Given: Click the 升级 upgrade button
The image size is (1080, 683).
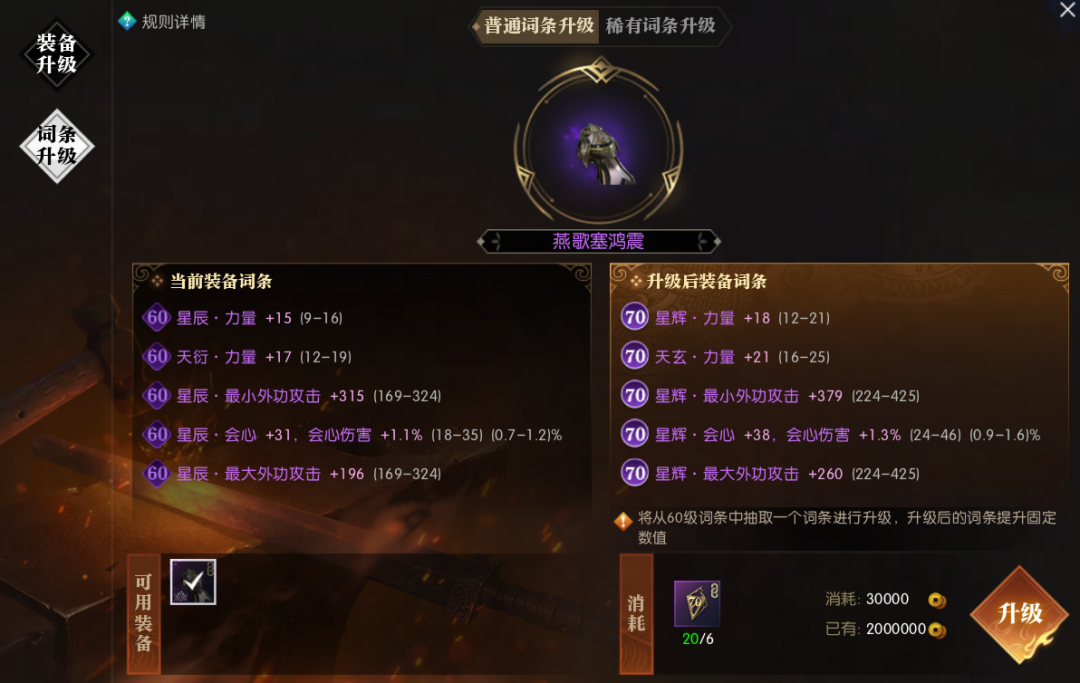Looking at the screenshot, I should (x=1020, y=614).
